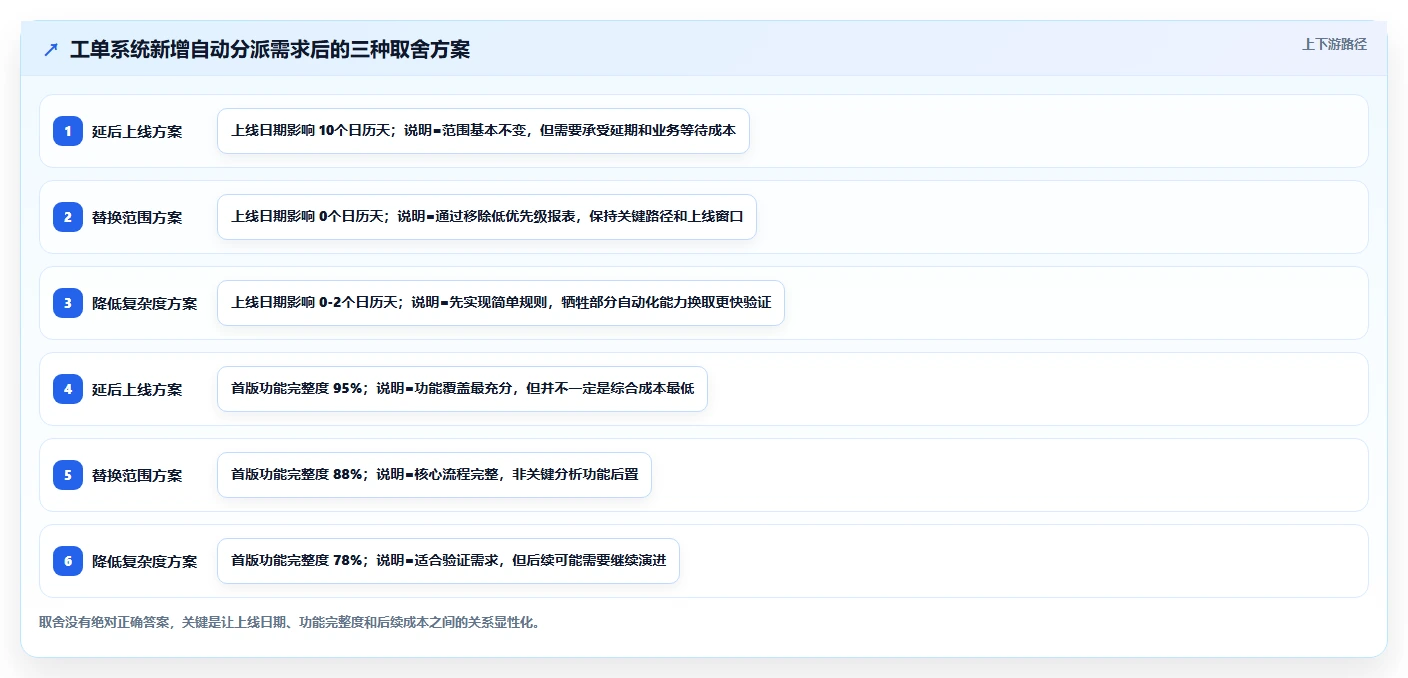Click the arrow icon beside the title
The width and height of the screenshot is (1408, 678).
point(51,50)
